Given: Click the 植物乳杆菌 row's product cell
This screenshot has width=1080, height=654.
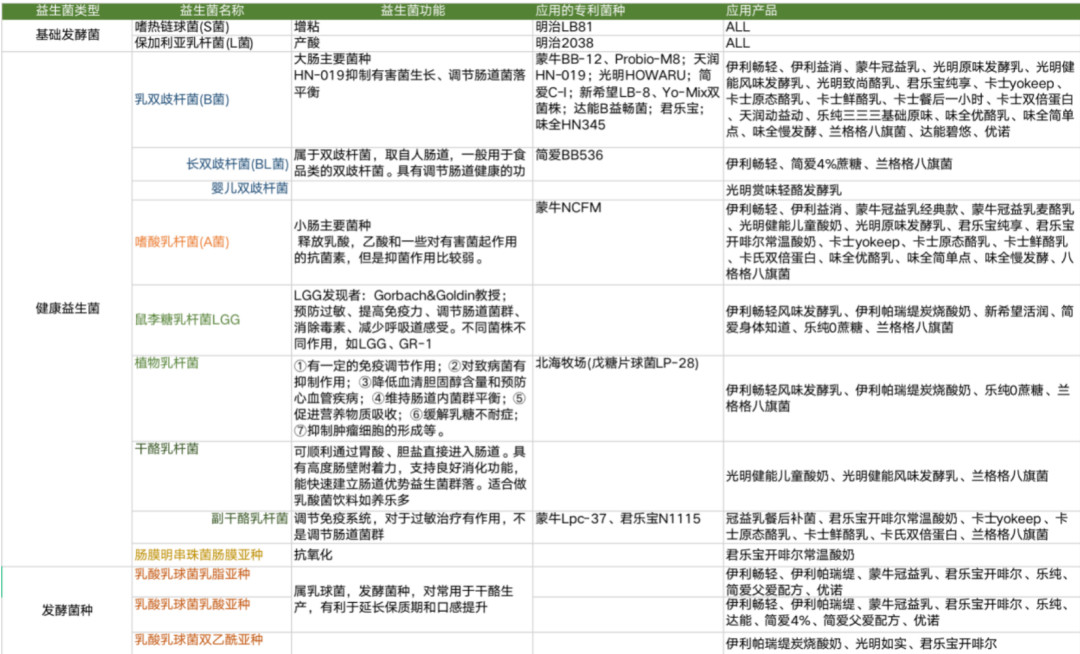Looking at the screenshot, I should [x=901, y=398].
